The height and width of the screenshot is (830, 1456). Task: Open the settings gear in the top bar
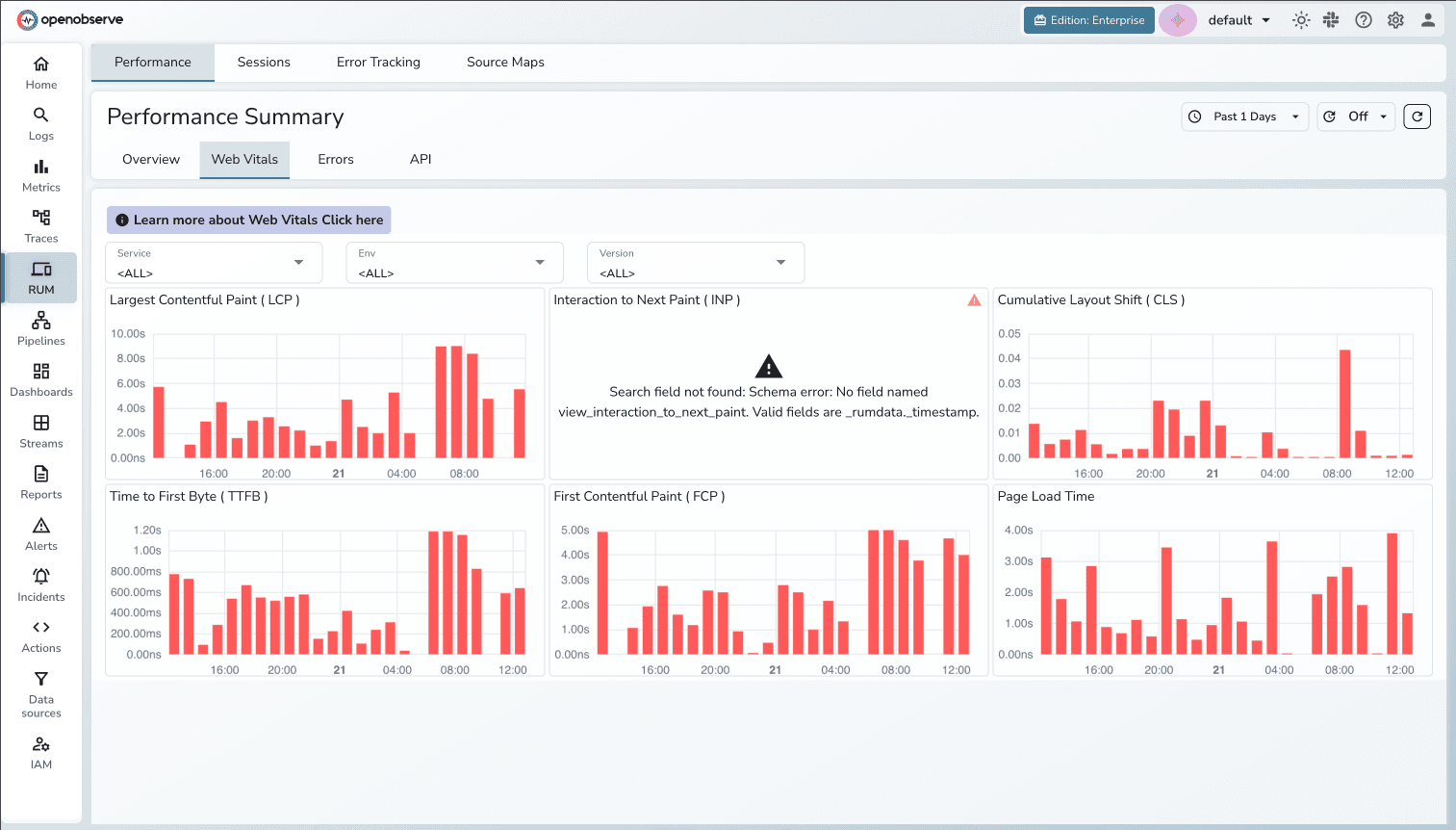(1395, 19)
